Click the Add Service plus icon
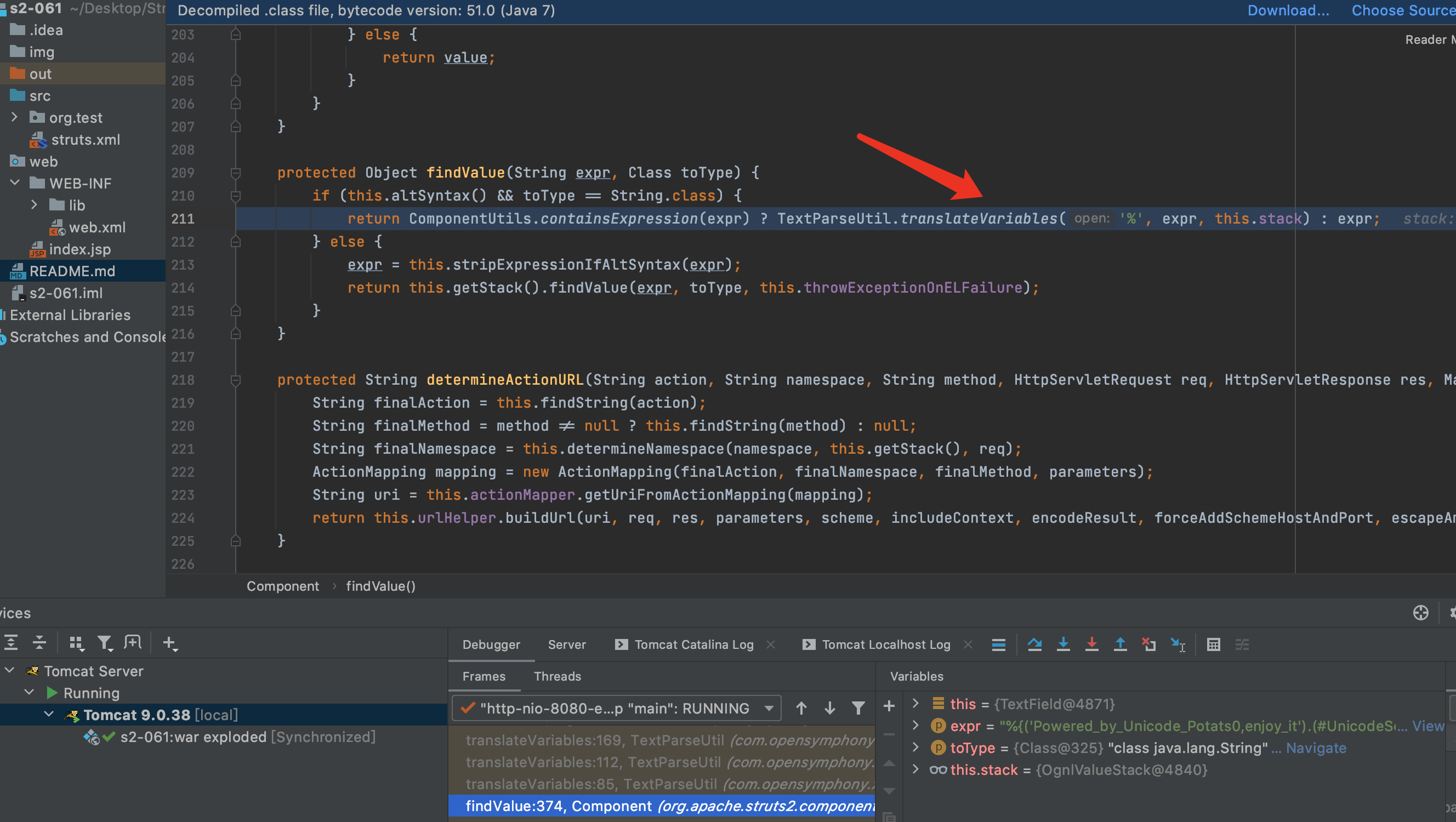 click(x=169, y=643)
